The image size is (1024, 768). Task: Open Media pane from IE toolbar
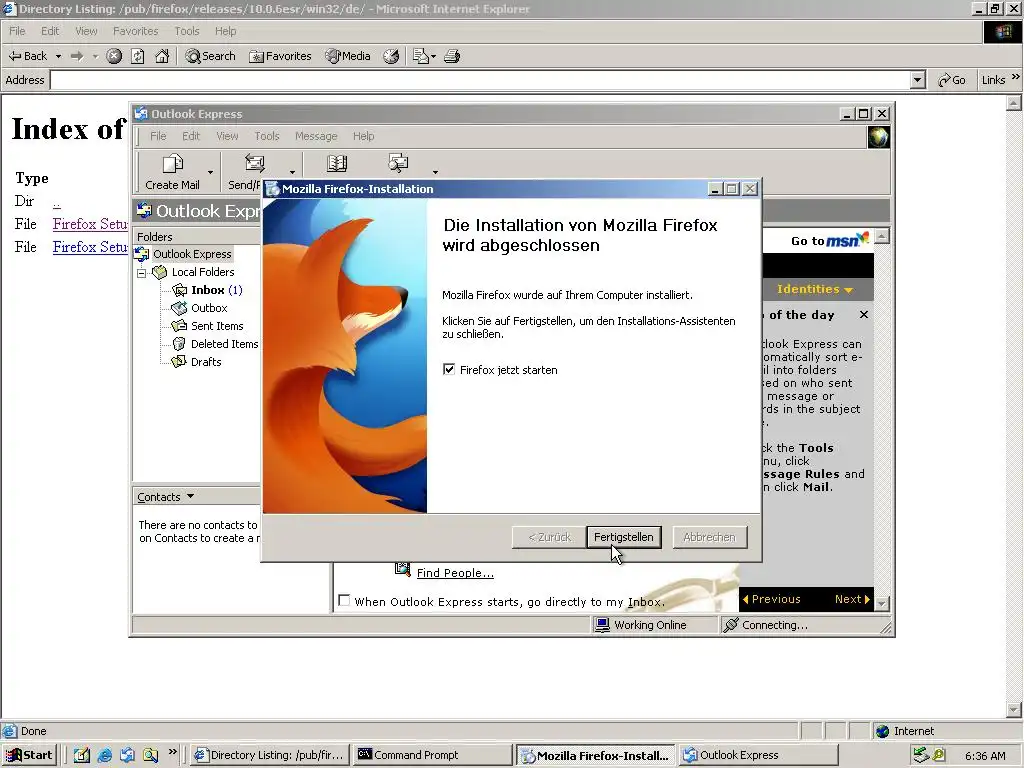pos(348,56)
